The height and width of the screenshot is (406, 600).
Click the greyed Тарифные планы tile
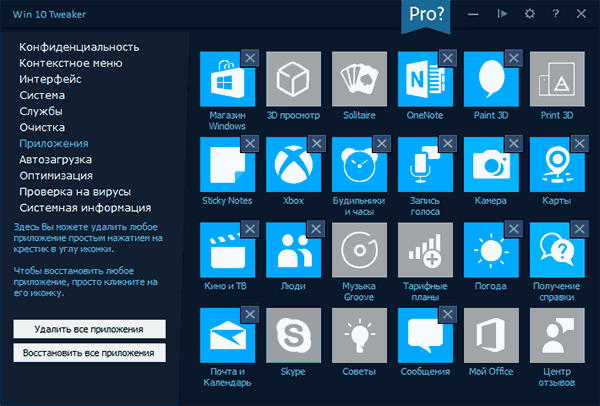click(425, 250)
